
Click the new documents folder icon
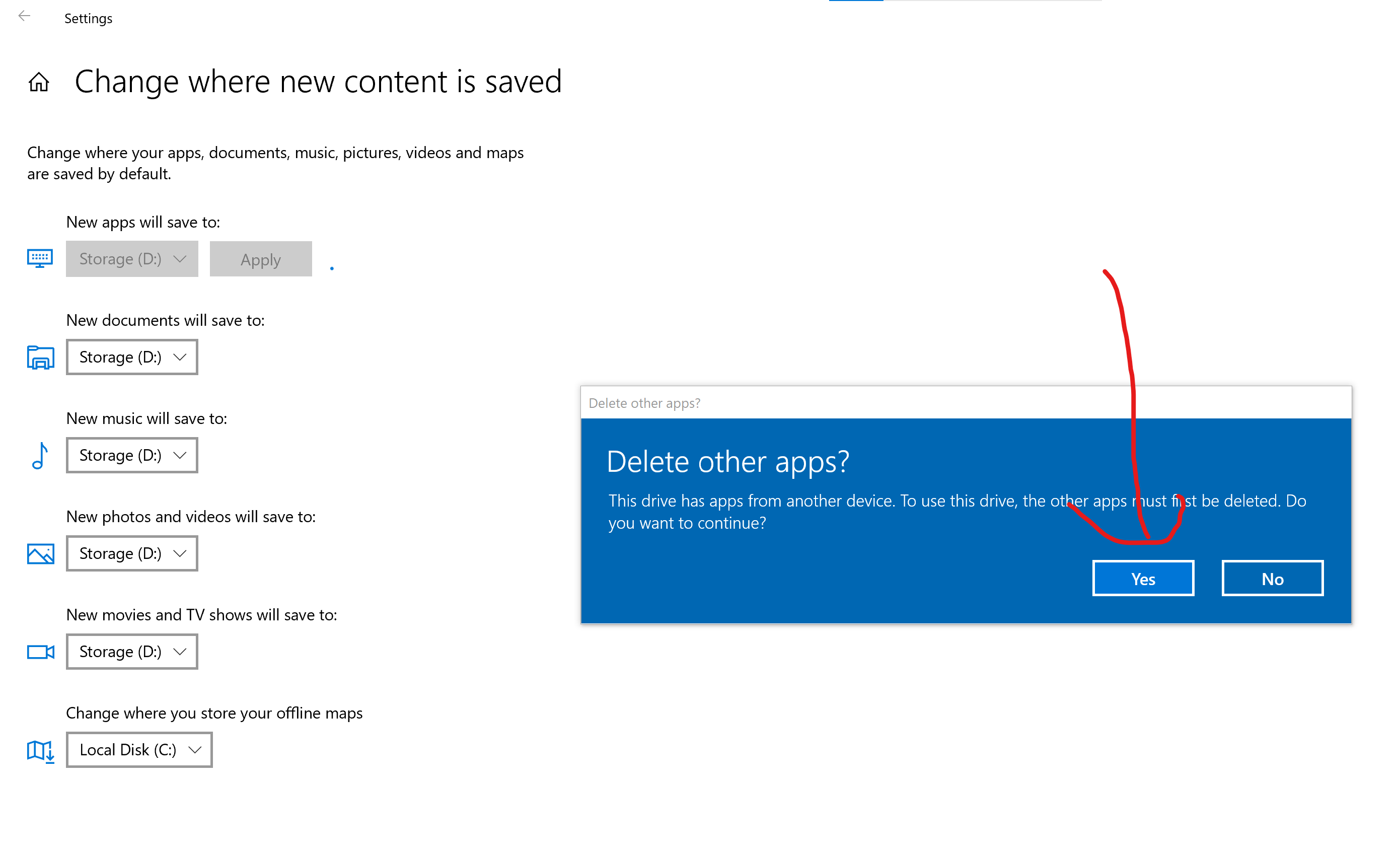point(40,358)
